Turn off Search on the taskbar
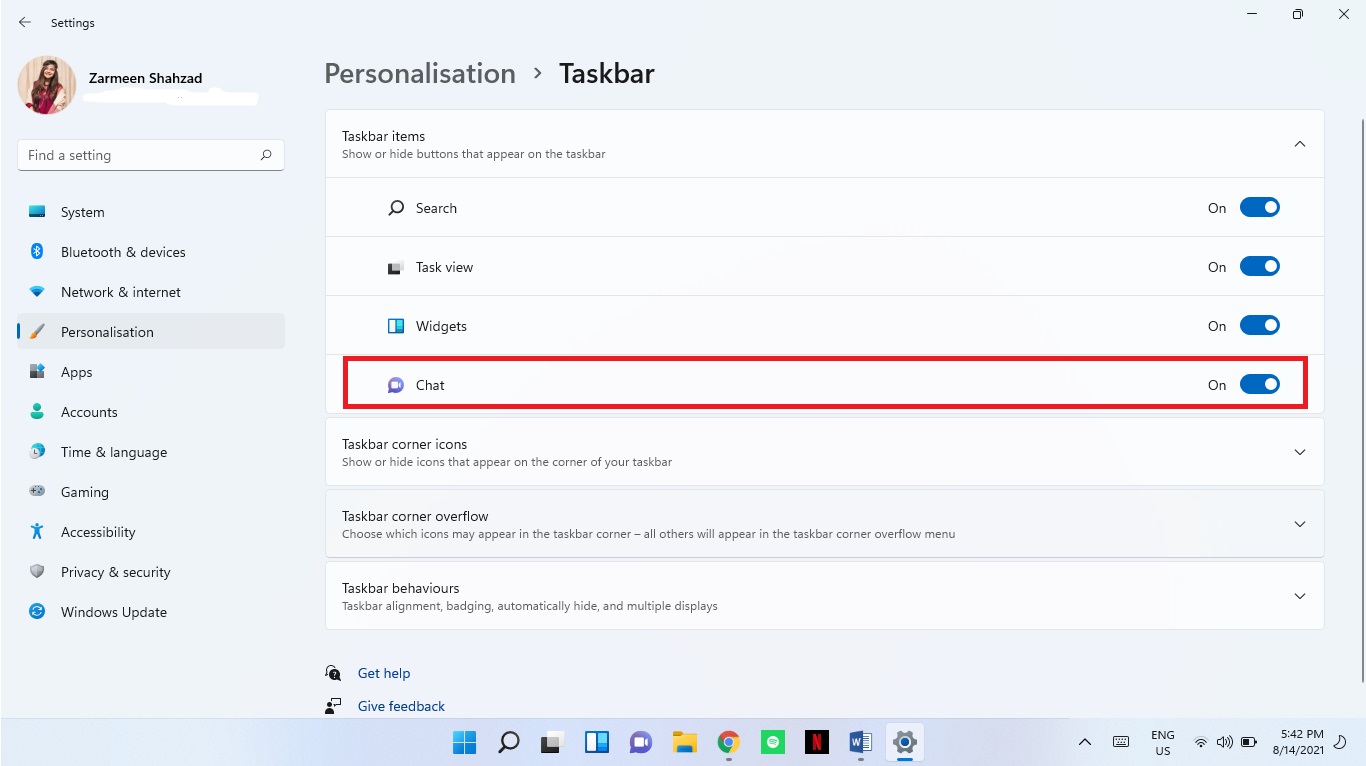The height and width of the screenshot is (766, 1366). click(1260, 207)
